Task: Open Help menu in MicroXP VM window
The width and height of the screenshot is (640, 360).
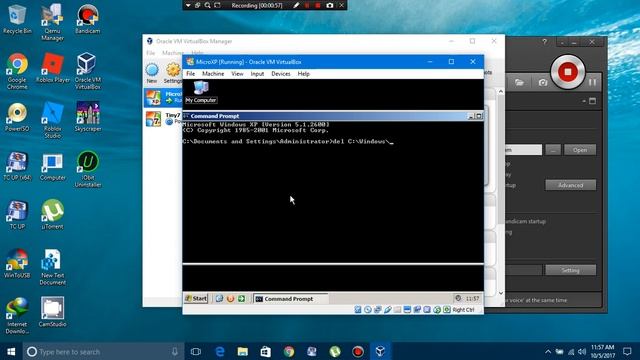Action: coord(304,74)
